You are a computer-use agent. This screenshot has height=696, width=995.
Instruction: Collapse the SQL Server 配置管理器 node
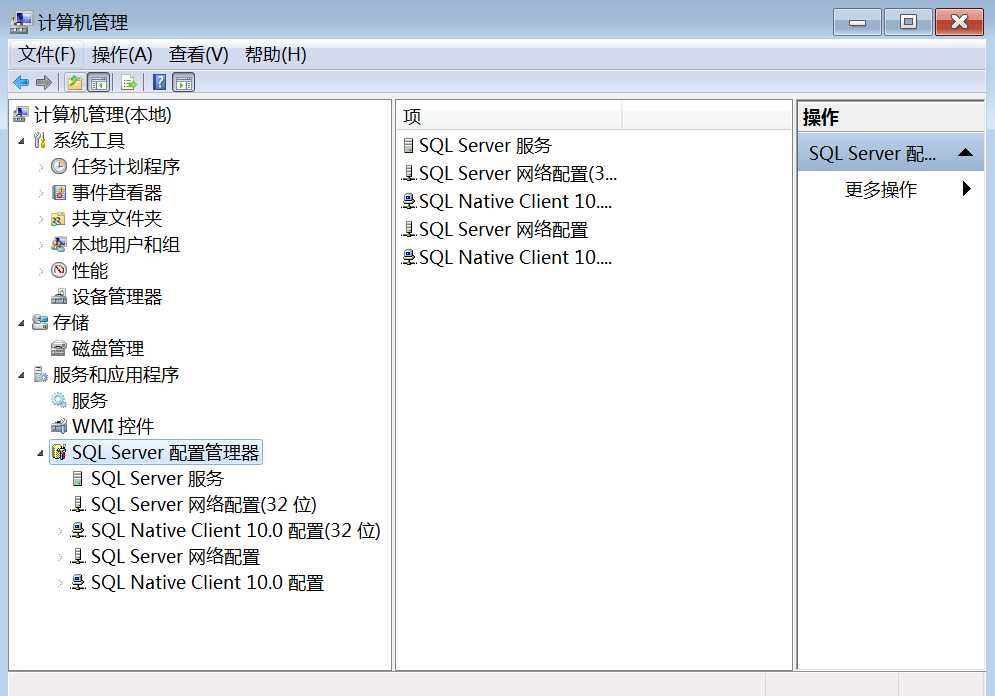[x=41, y=453]
